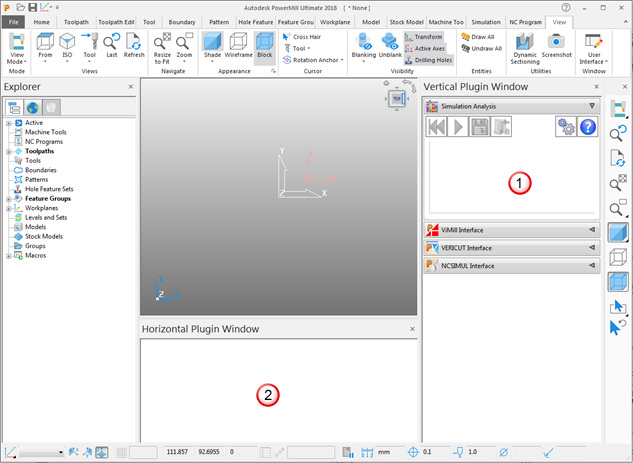Switch to ISO view
Image resolution: width=633 pixels, height=463 pixels.
point(67,48)
